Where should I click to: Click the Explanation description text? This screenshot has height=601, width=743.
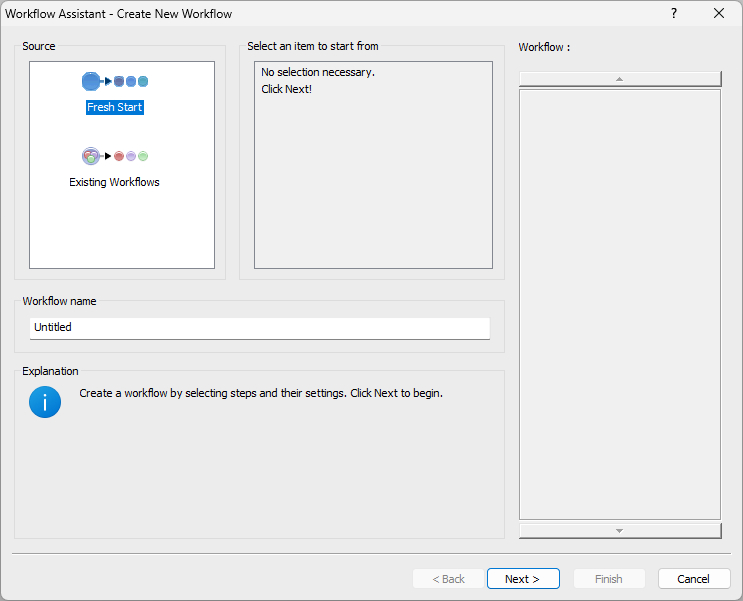tap(260, 393)
